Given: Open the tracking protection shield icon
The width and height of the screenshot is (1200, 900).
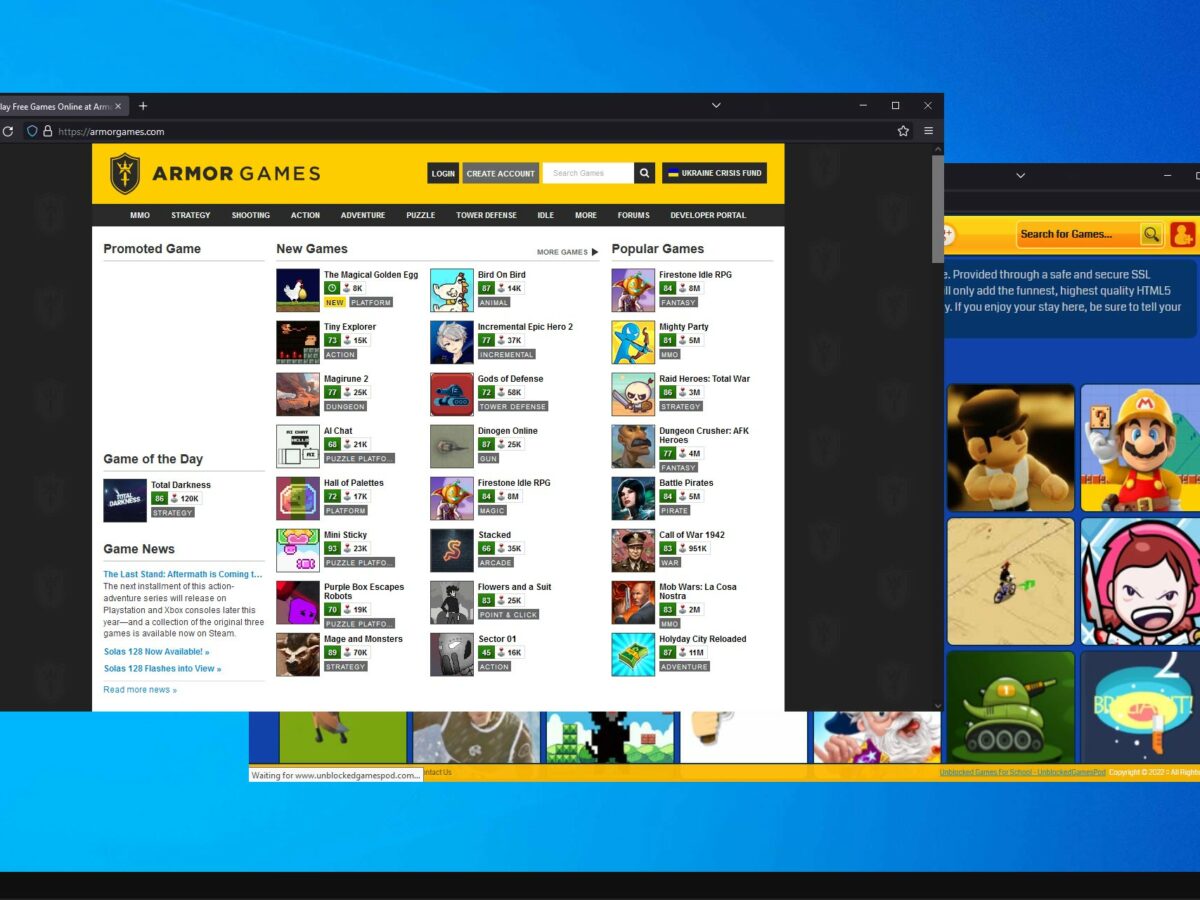Looking at the screenshot, I should (x=32, y=131).
